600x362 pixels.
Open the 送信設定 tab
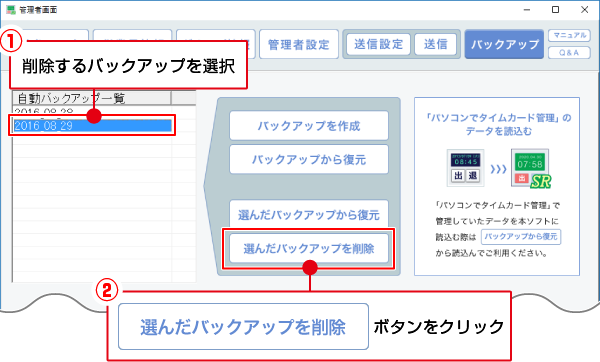click(x=378, y=44)
